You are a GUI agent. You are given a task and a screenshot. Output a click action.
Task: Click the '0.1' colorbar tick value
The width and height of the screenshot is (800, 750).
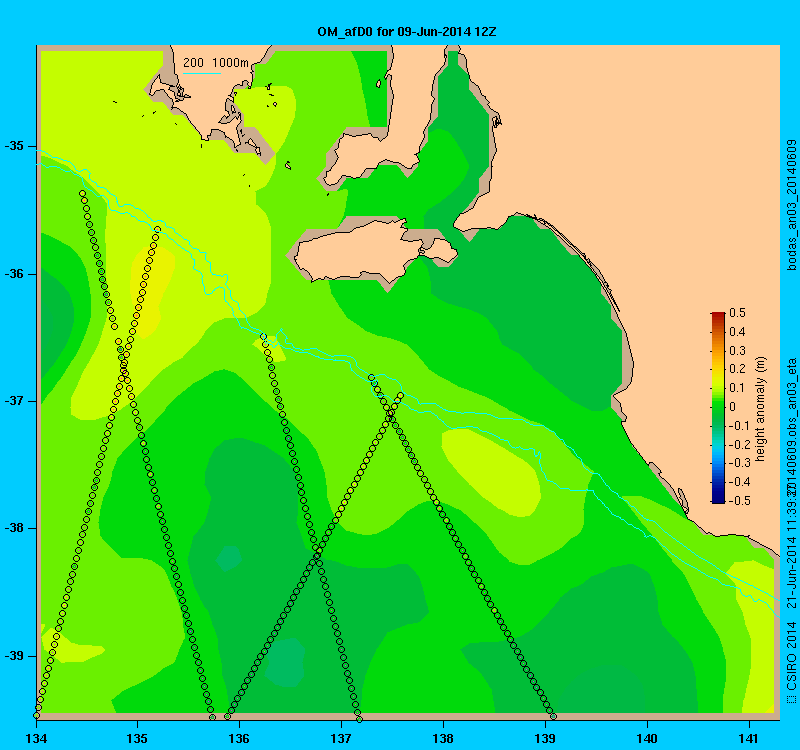[737, 388]
